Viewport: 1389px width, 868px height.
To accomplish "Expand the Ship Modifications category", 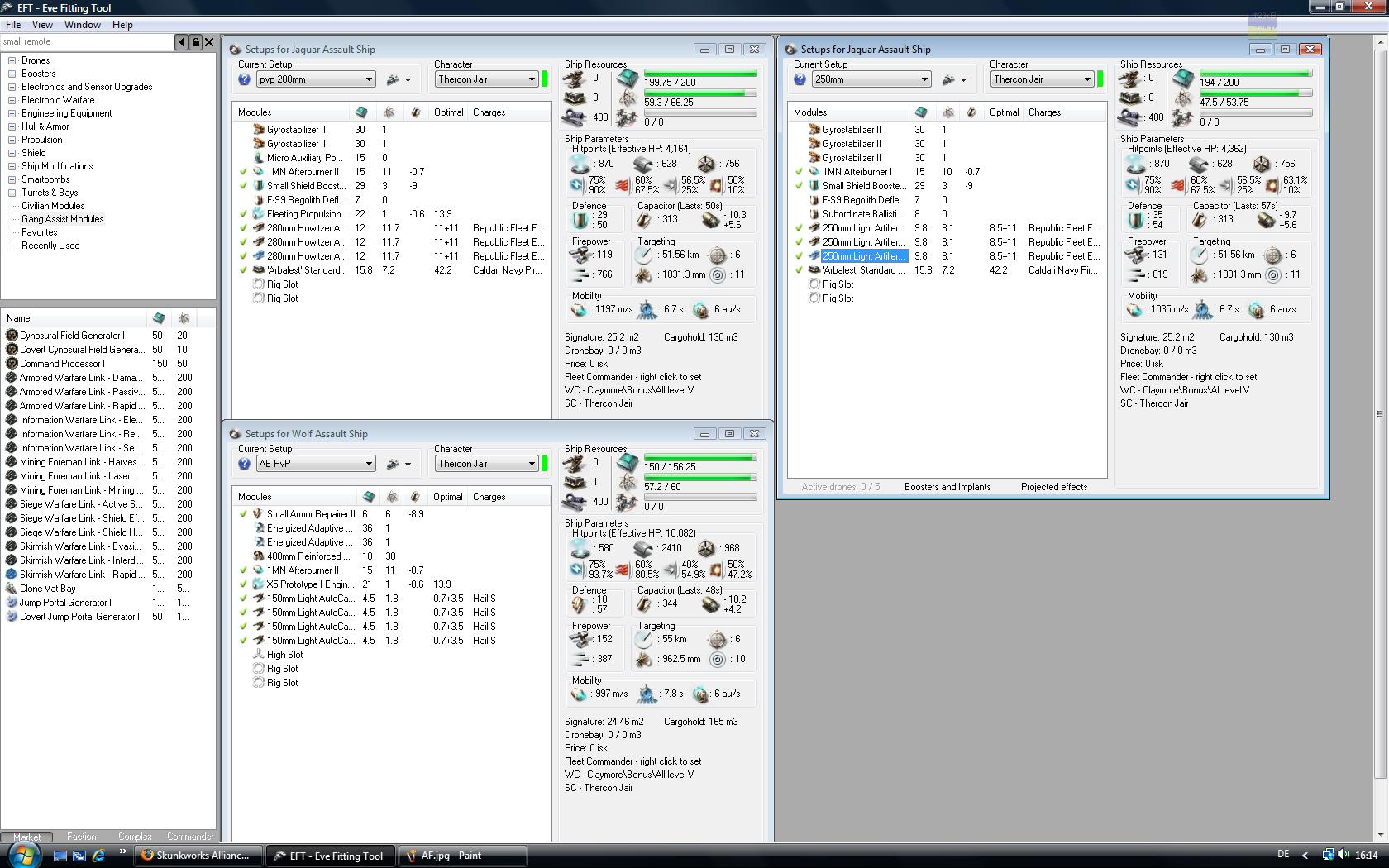I will pos(12,166).
